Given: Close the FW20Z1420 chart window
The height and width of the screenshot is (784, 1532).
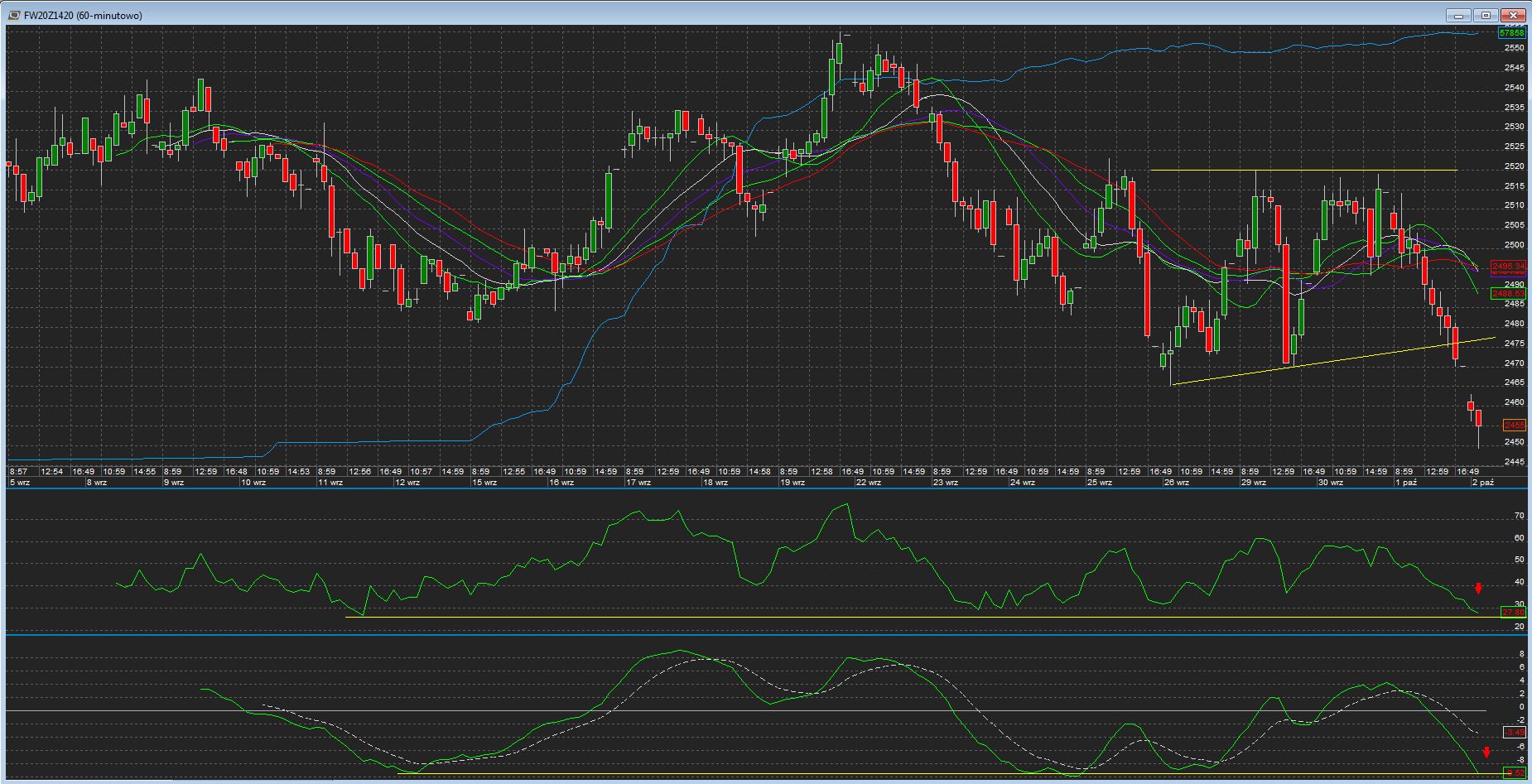Looking at the screenshot, I should coord(1515,15).
